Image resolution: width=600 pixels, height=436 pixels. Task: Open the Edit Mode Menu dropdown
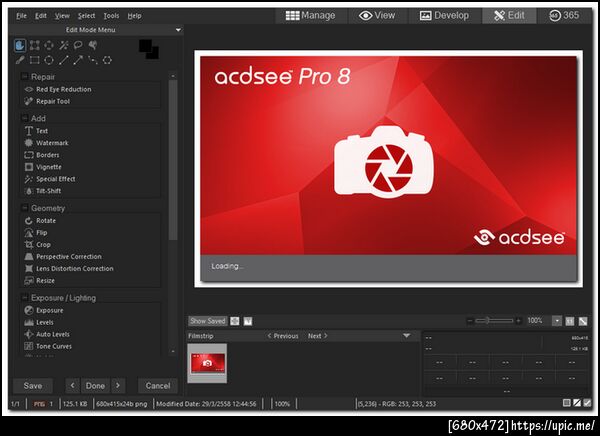[x=178, y=30]
